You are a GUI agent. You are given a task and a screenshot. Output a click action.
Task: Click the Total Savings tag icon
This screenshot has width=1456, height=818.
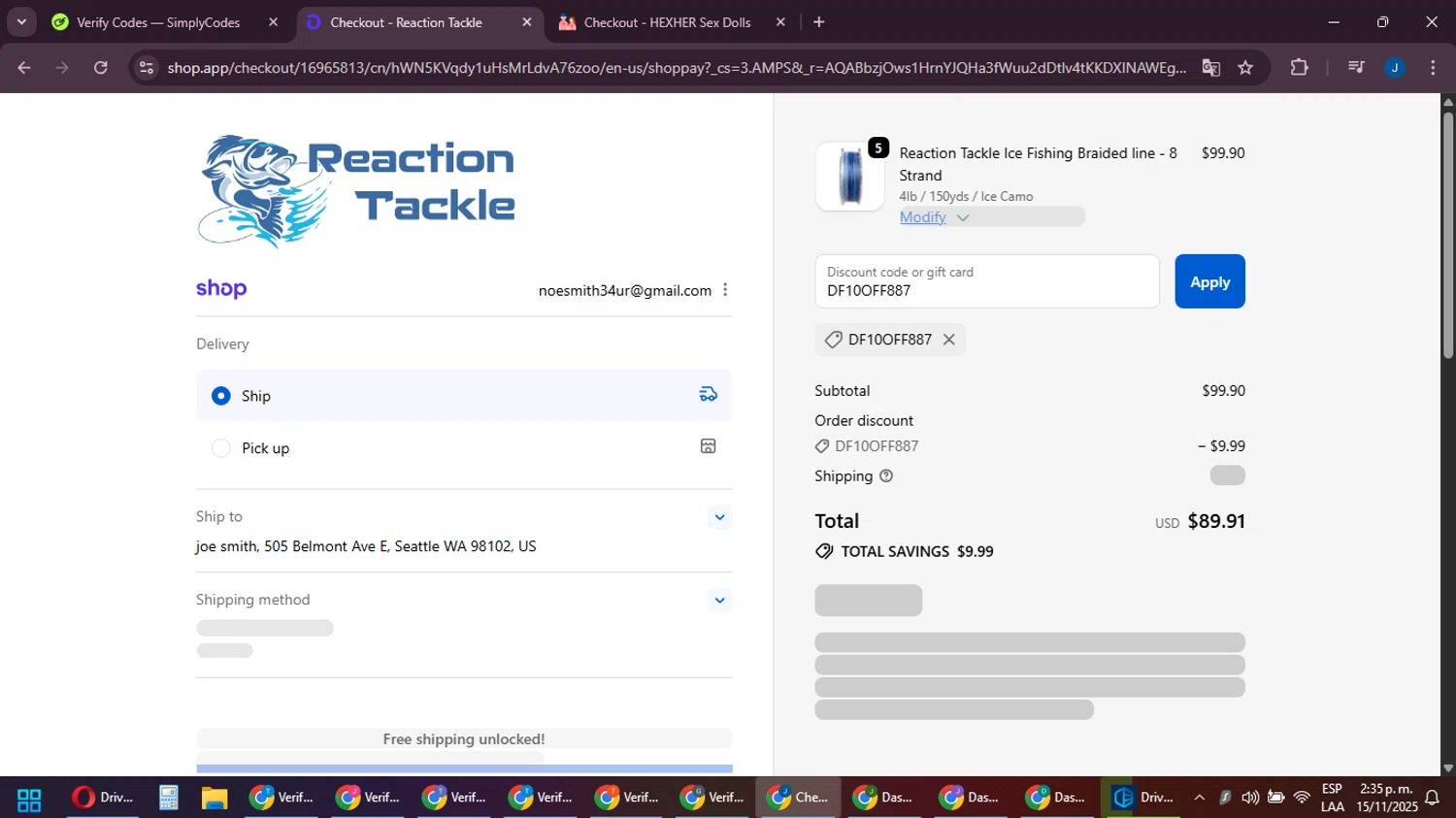pos(824,551)
